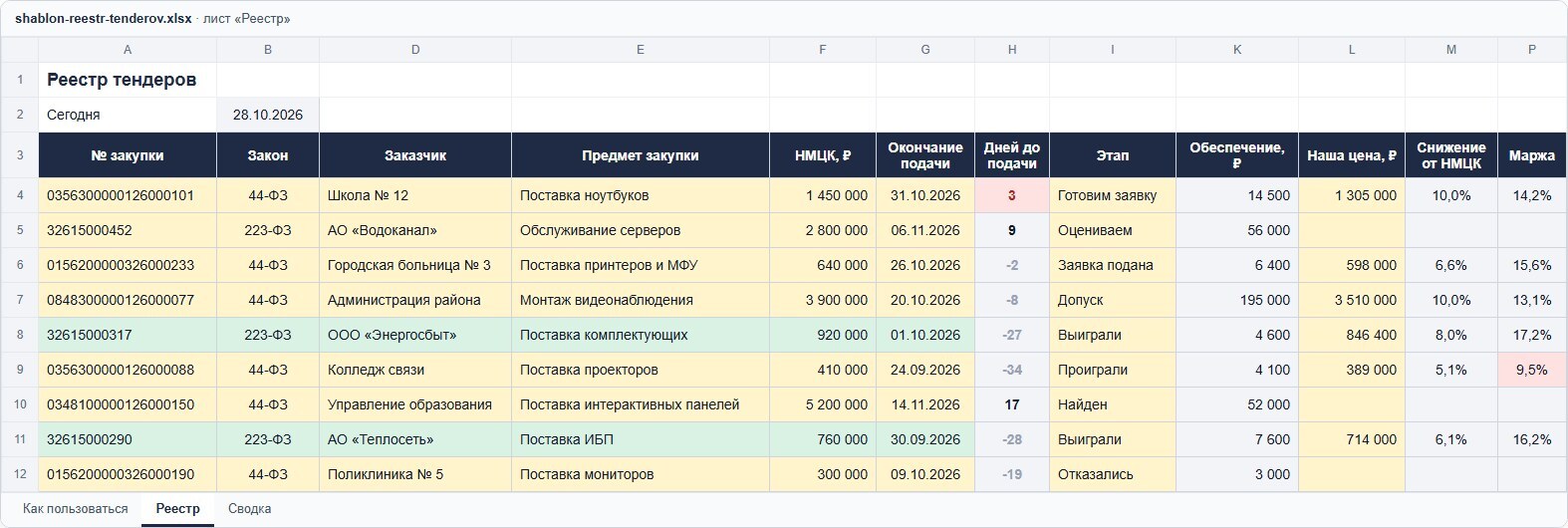Screen dimensions: 1568x528
Task: Click the «Монтаж видеонаблюдения» cell
Action: click(x=641, y=300)
